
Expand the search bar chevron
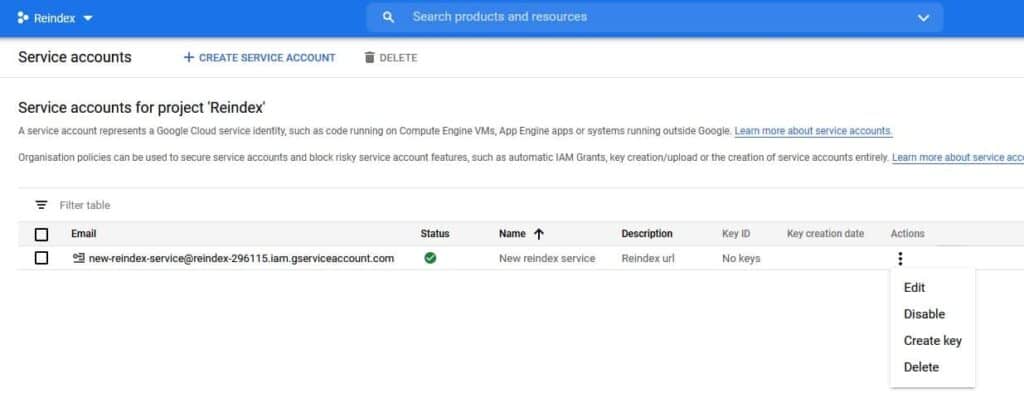(x=923, y=18)
